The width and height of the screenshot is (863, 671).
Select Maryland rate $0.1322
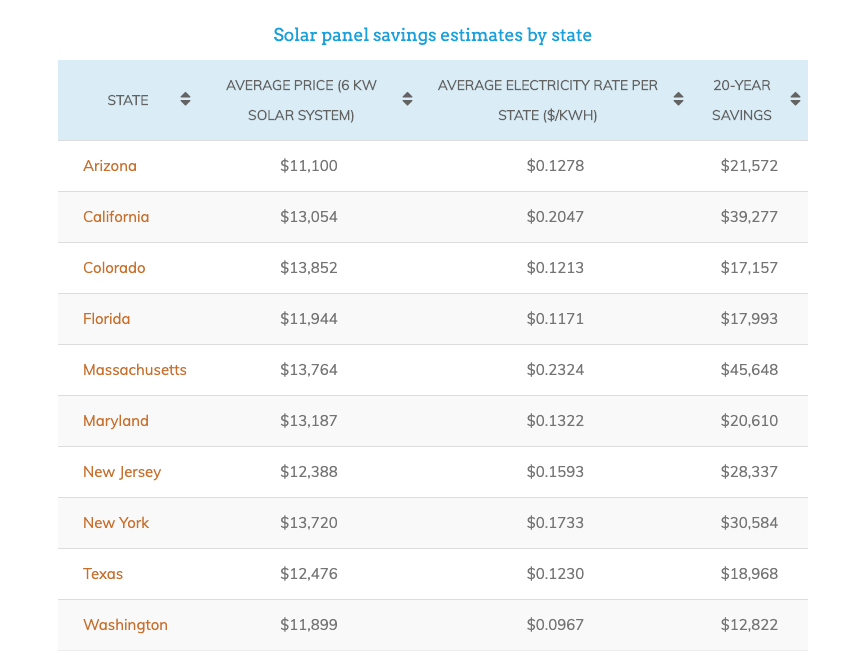click(555, 421)
